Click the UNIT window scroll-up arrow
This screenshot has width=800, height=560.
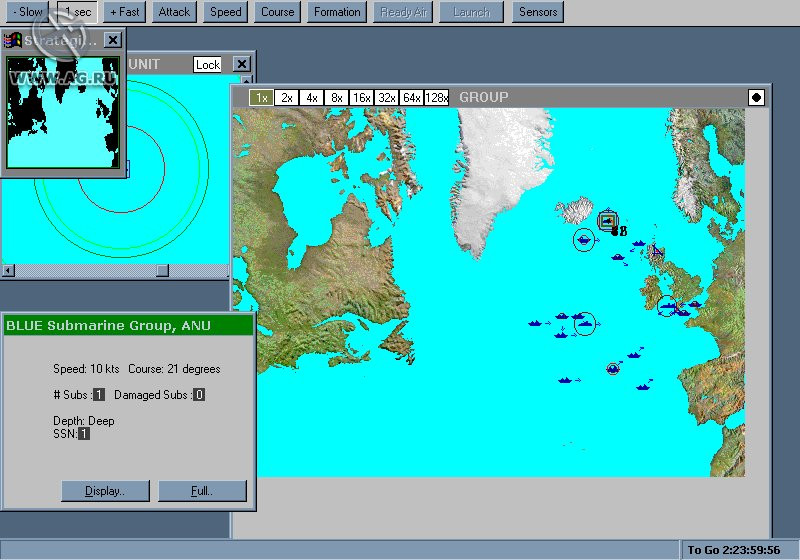click(246, 80)
